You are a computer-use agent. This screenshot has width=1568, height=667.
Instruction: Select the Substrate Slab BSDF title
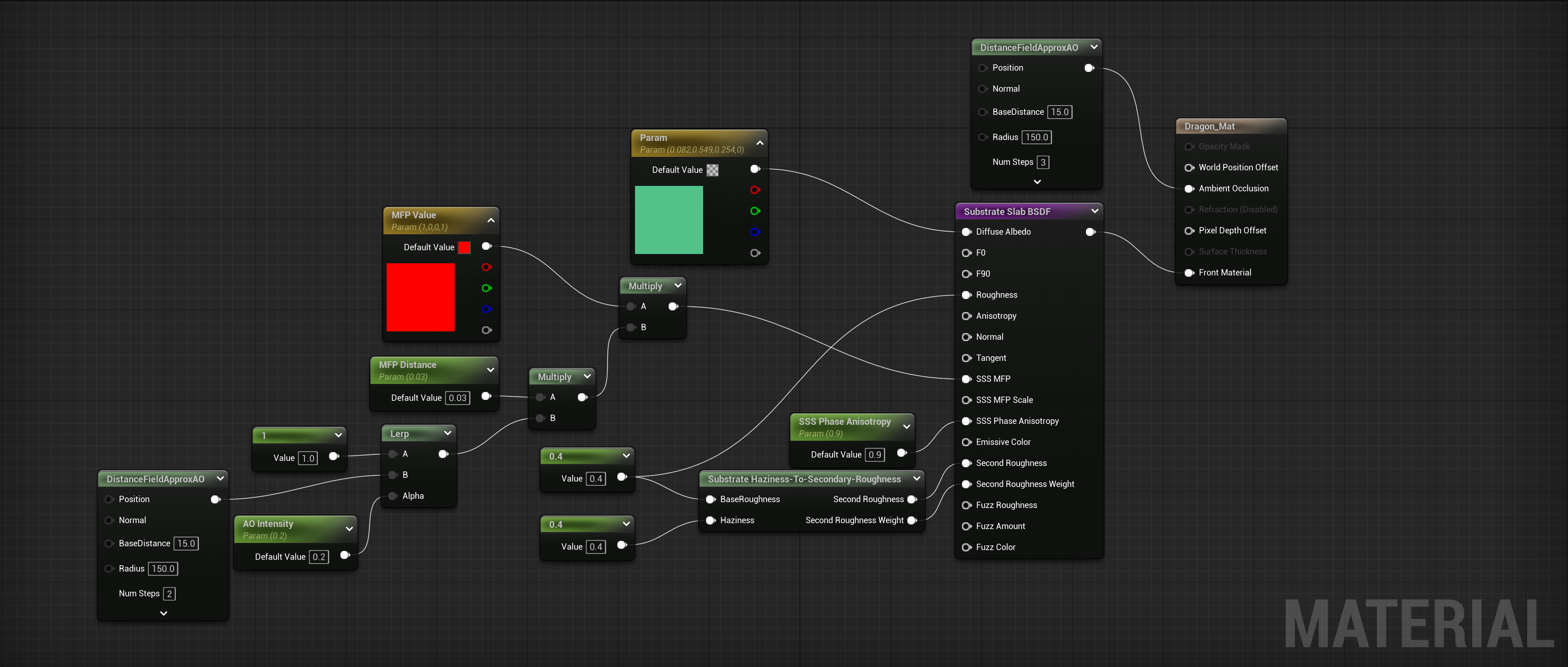pos(1007,212)
